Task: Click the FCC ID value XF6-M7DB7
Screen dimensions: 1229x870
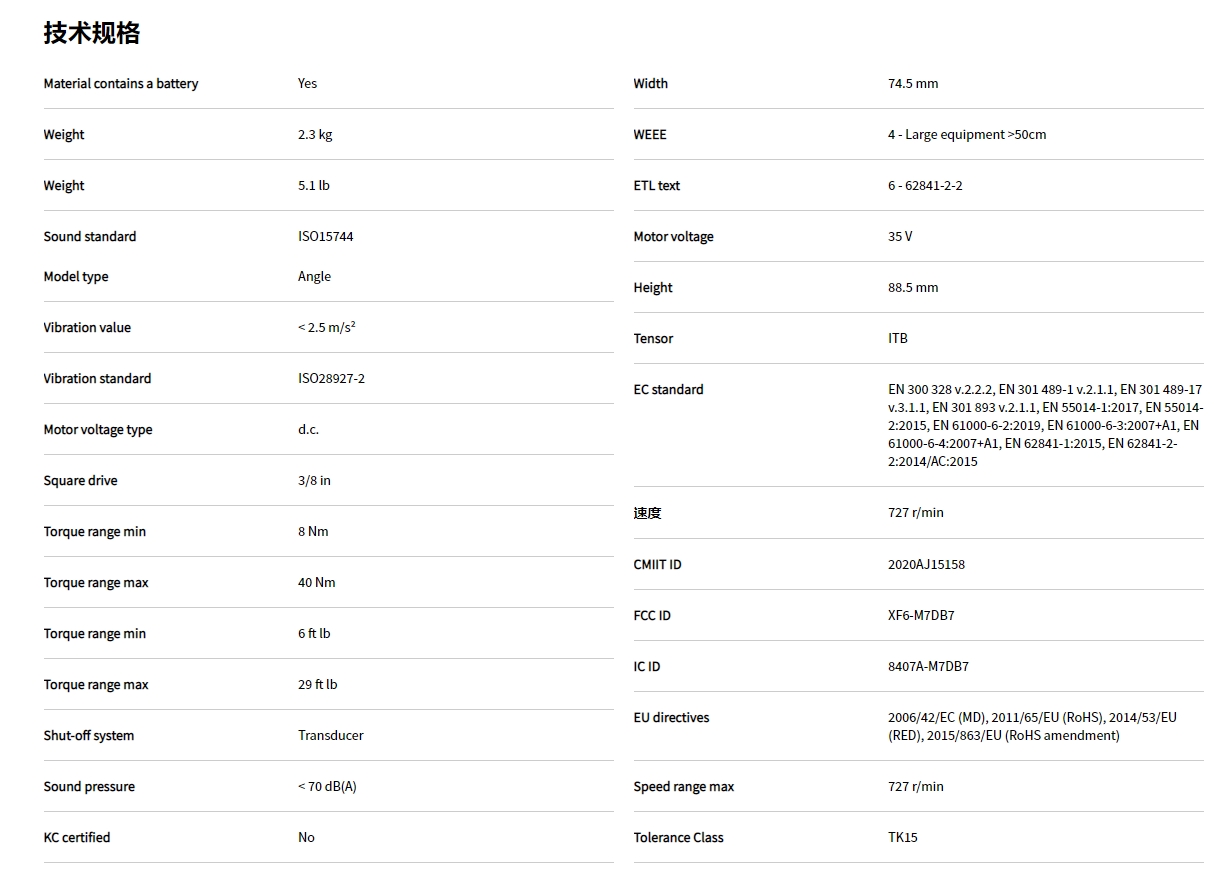Action: tap(921, 616)
